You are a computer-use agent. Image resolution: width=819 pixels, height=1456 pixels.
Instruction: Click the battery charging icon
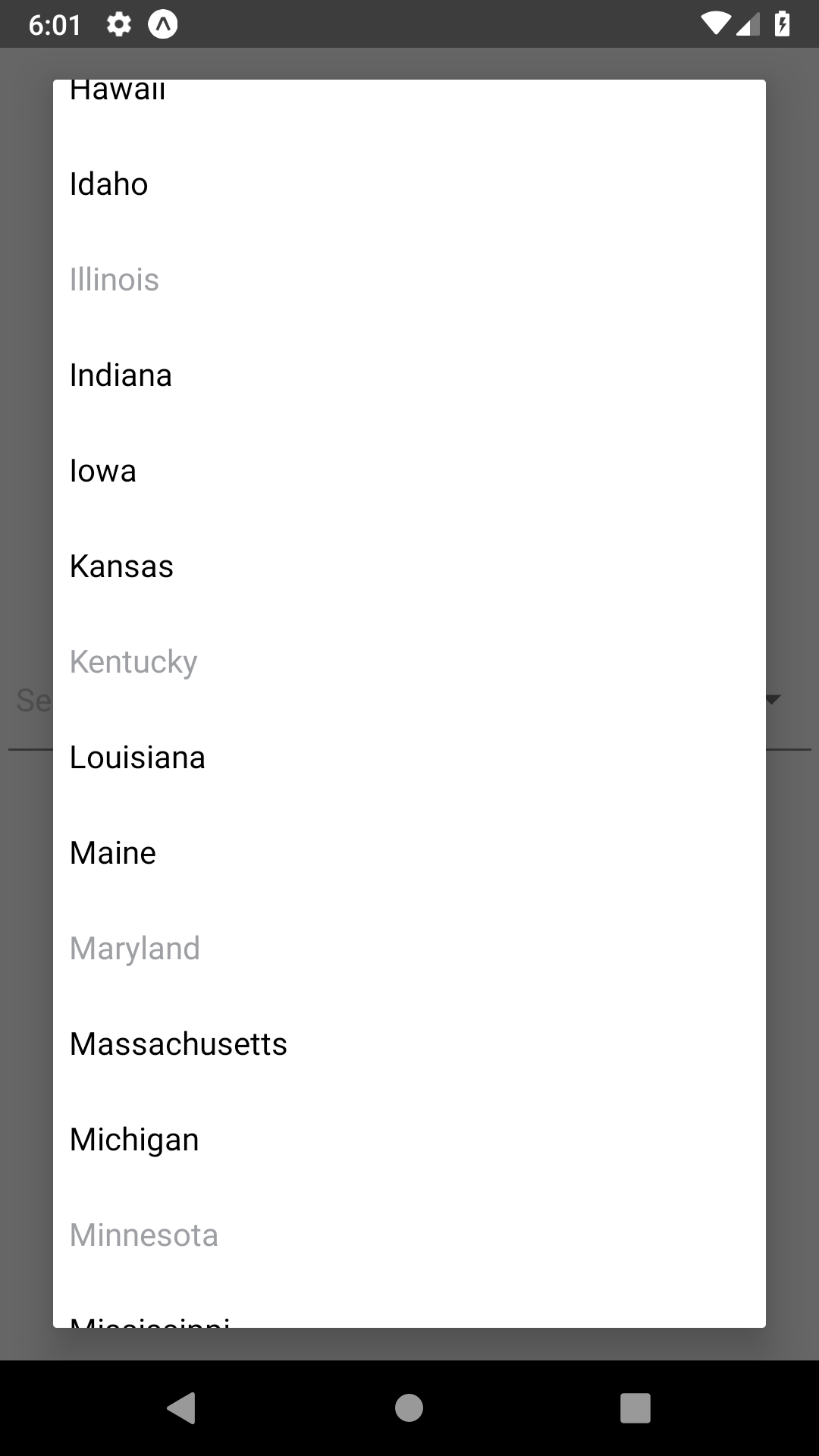click(783, 23)
